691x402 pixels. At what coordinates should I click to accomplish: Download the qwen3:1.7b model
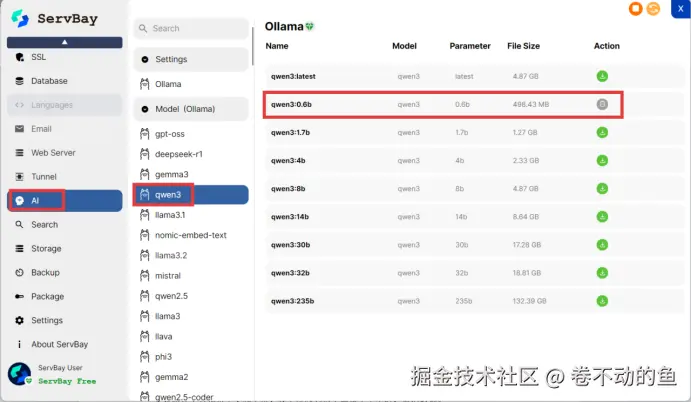(x=602, y=132)
